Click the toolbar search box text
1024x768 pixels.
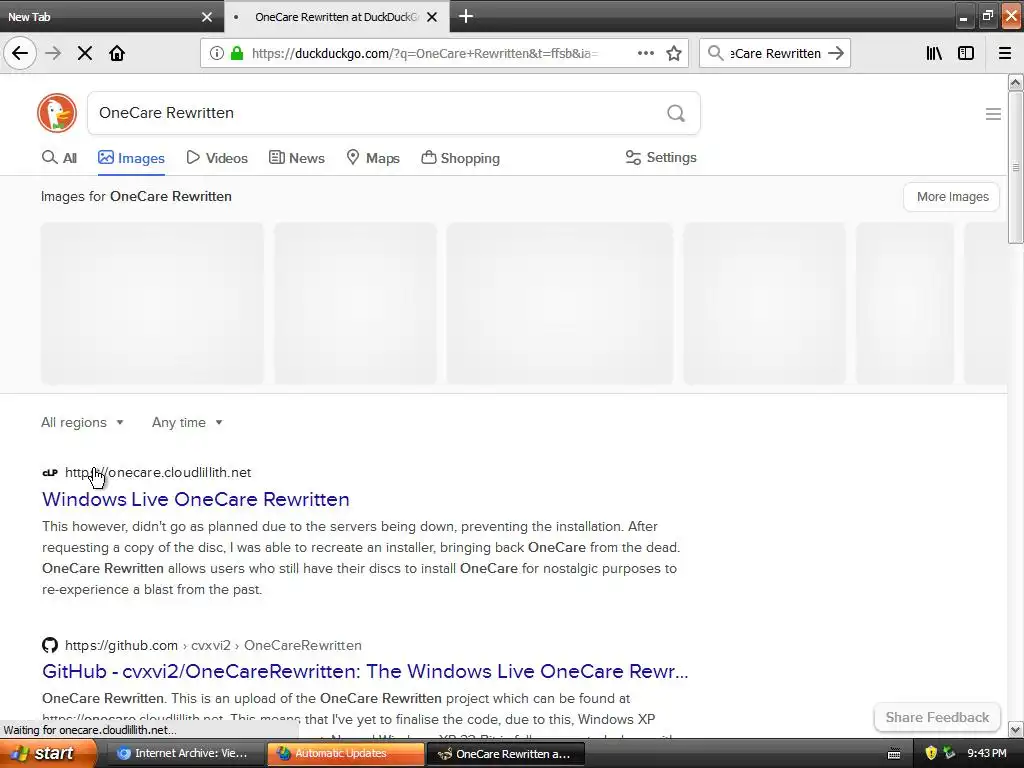coord(775,53)
